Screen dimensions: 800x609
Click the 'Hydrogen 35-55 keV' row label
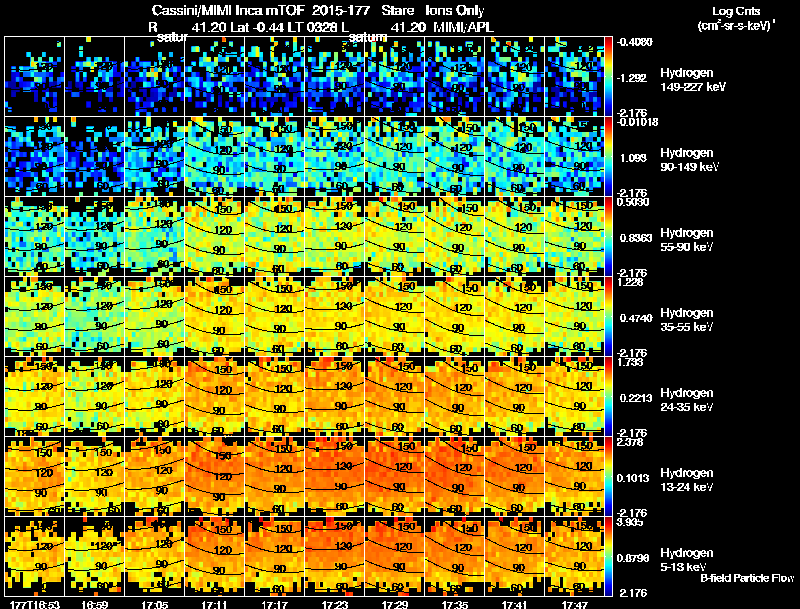click(x=687, y=320)
